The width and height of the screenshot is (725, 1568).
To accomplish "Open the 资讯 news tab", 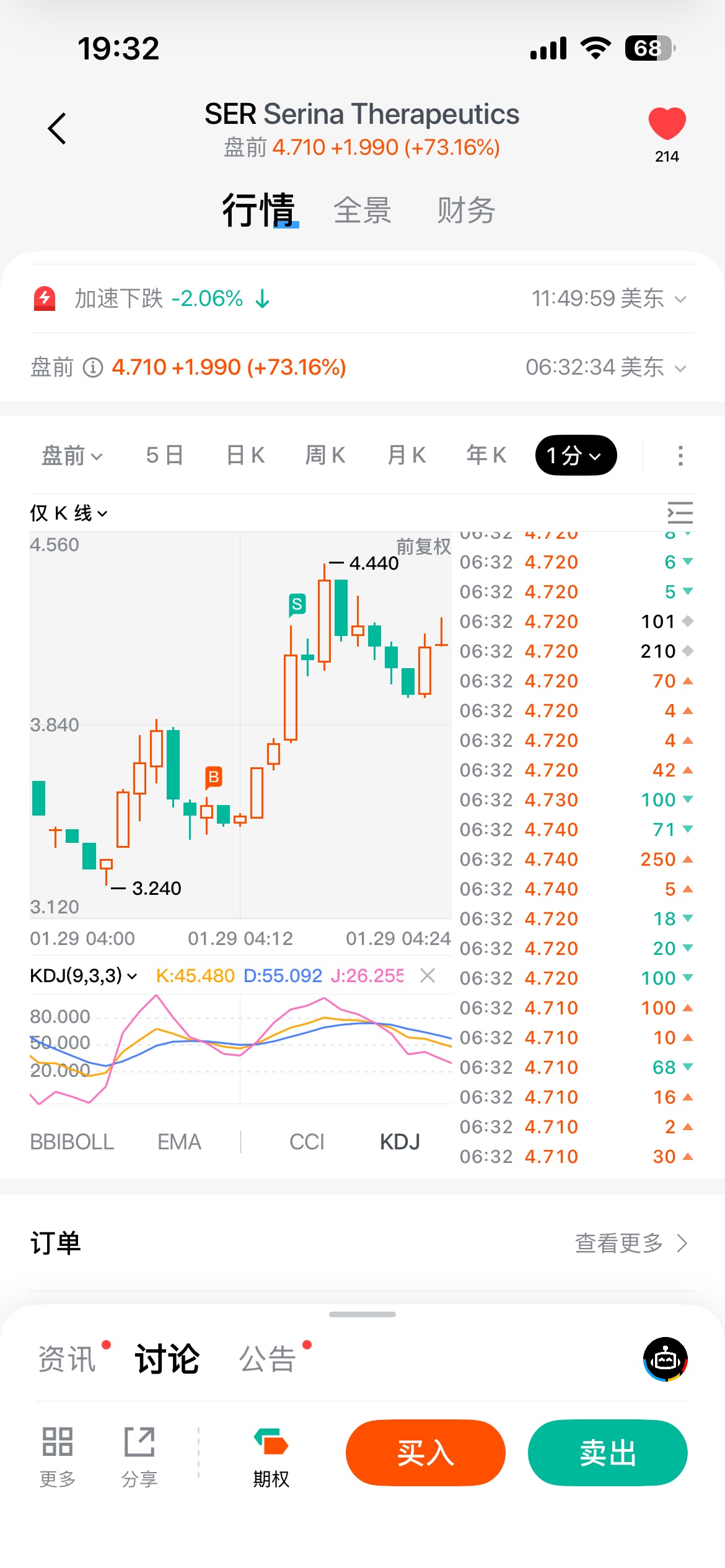I will pos(67,1359).
